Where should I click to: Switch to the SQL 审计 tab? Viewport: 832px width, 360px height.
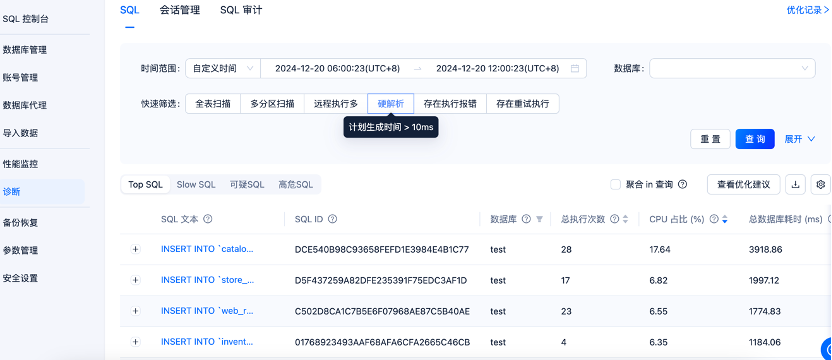tap(241, 10)
